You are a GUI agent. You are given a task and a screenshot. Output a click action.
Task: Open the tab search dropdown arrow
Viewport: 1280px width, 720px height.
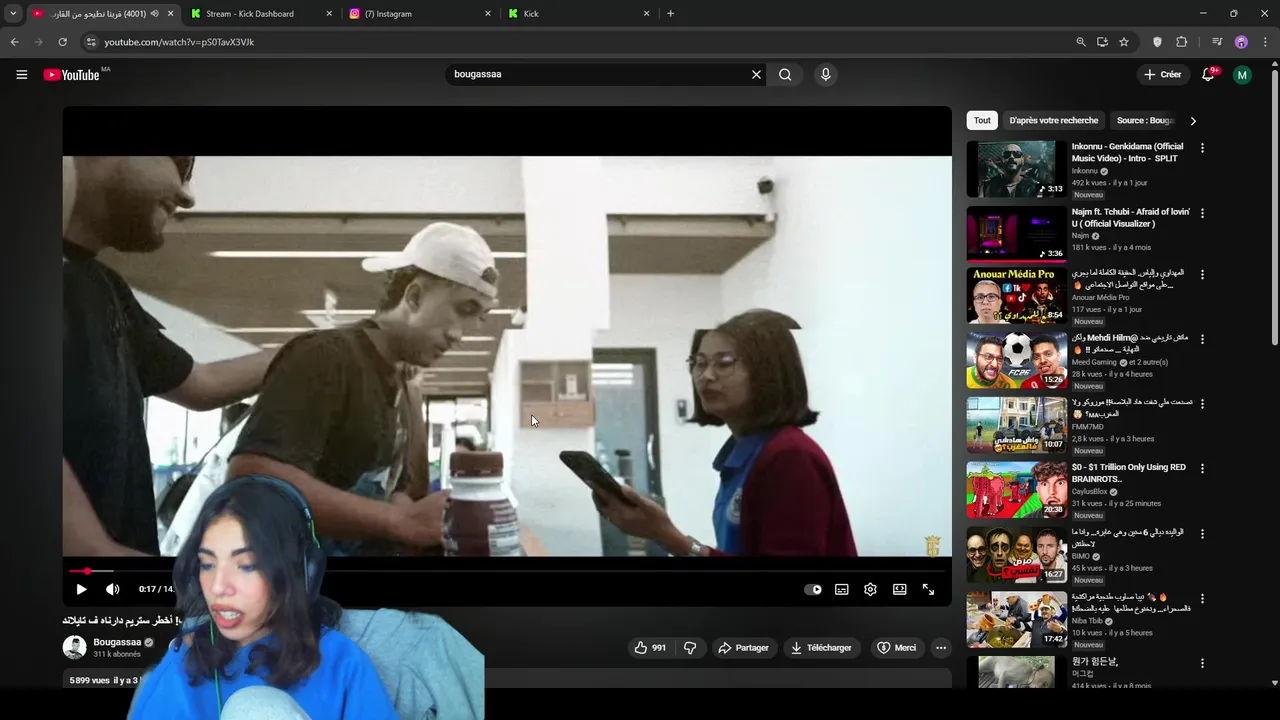click(13, 14)
